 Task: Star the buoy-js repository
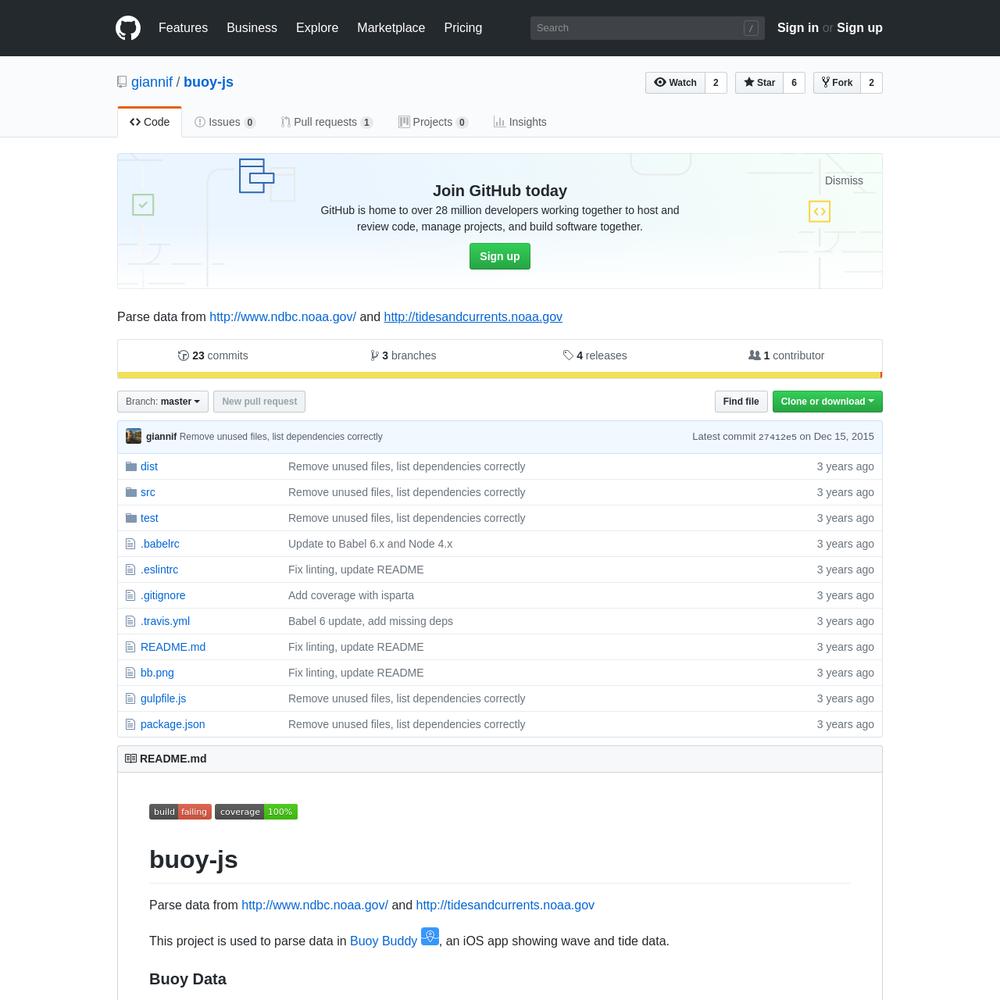click(760, 83)
